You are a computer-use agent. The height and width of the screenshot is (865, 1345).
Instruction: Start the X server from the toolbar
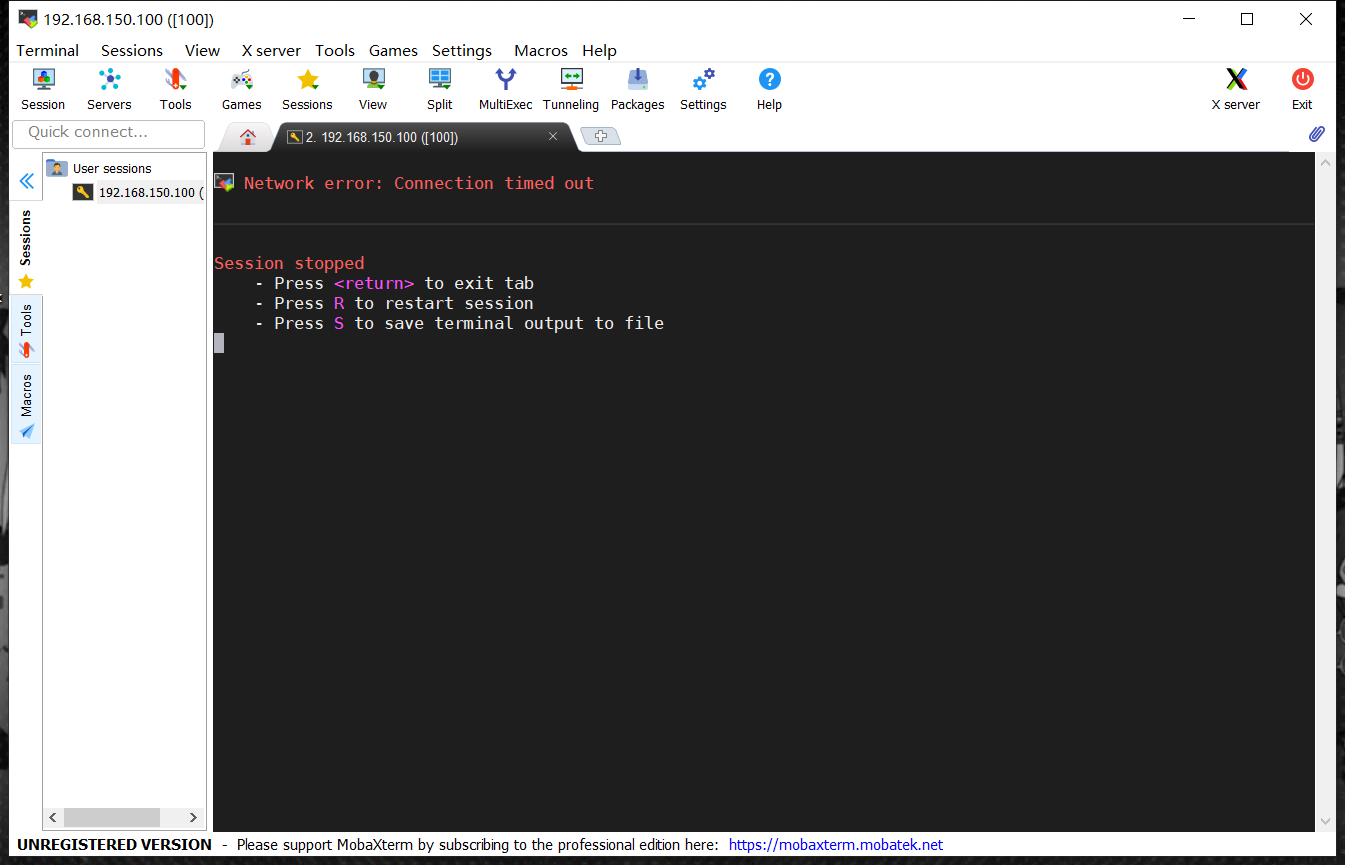[x=1236, y=88]
